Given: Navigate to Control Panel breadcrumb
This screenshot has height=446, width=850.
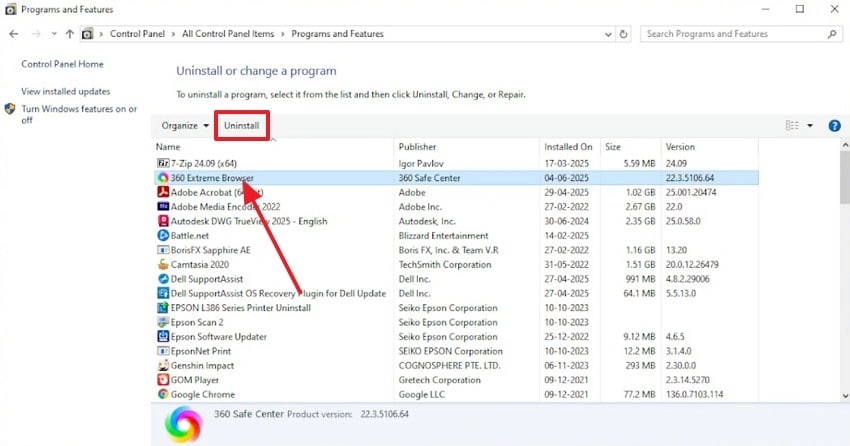Looking at the screenshot, I should (x=137, y=34).
